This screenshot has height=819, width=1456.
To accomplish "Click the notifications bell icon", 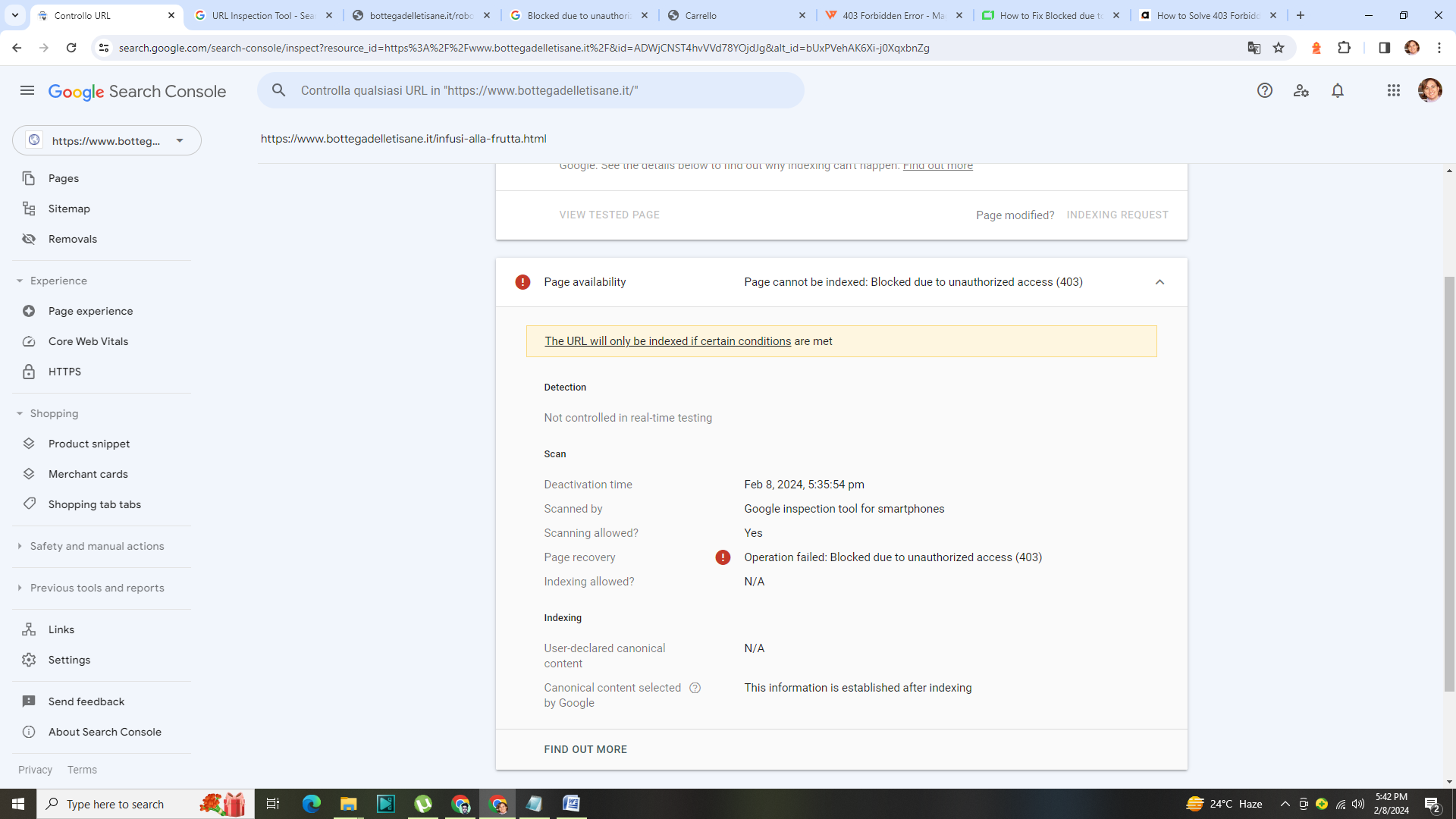I will coord(1337,91).
